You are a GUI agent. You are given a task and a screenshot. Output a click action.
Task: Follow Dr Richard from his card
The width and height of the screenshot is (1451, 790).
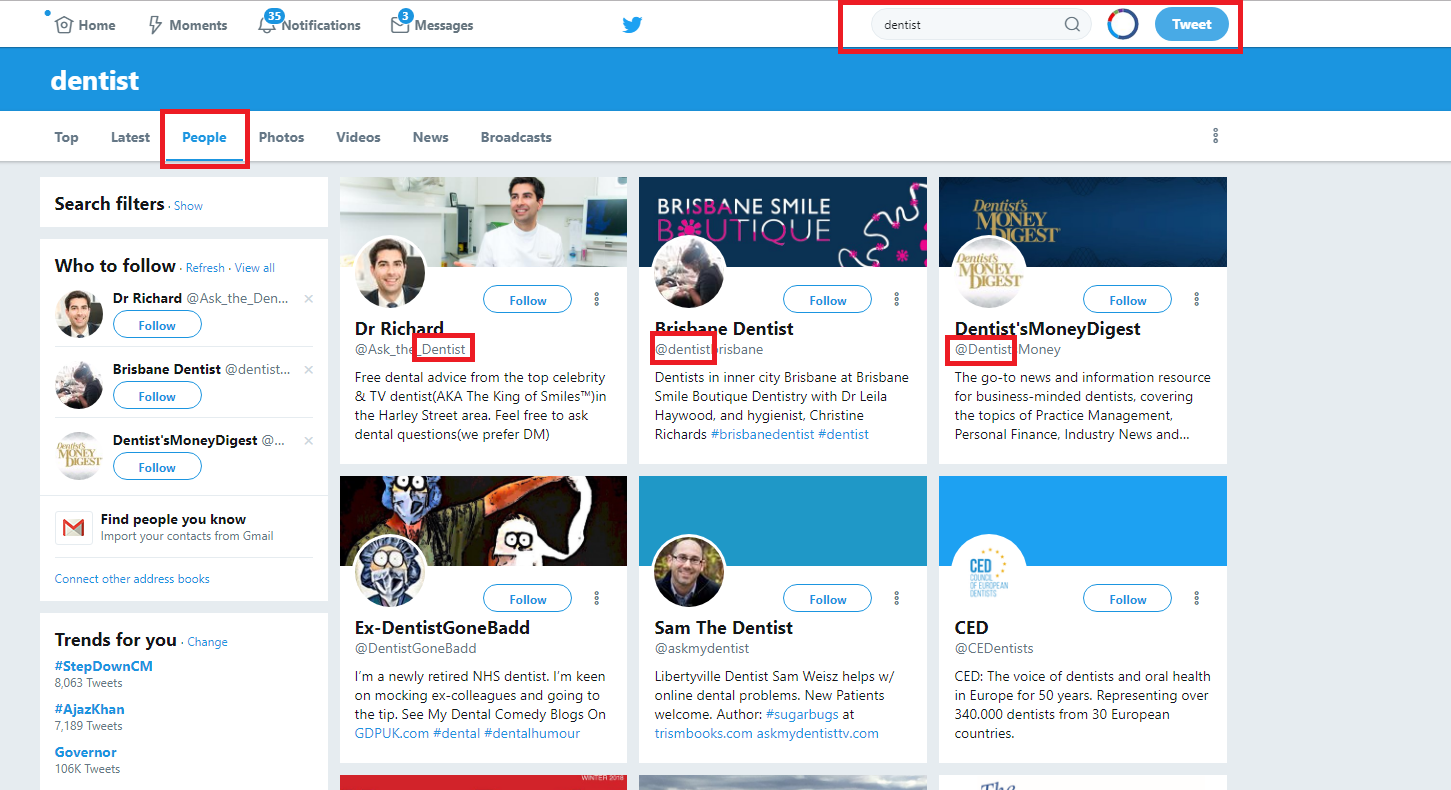(528, 300)
